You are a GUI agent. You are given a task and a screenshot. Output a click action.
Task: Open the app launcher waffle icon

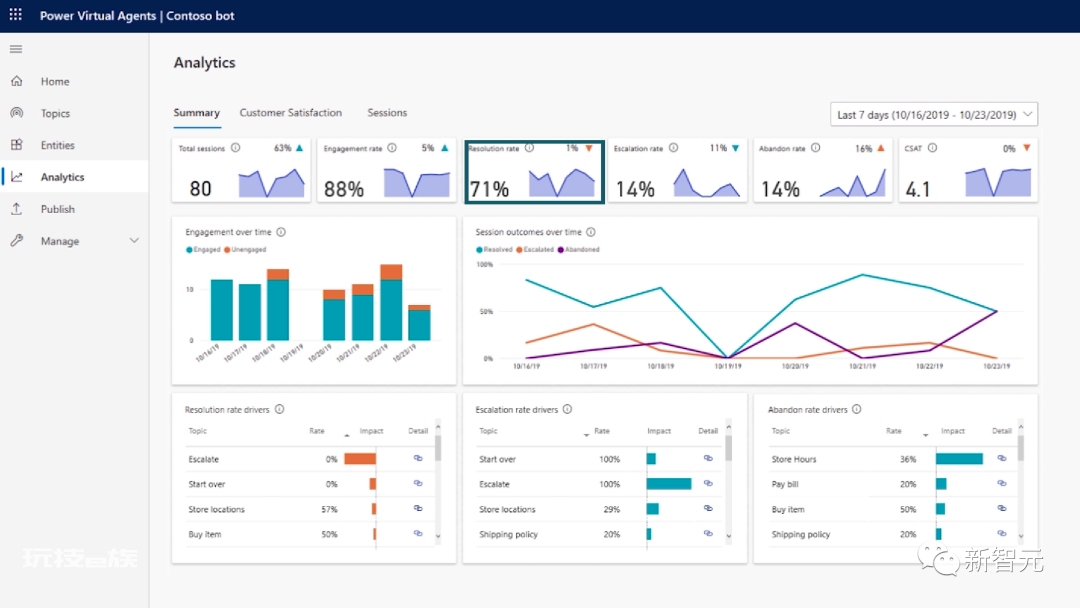15,14
